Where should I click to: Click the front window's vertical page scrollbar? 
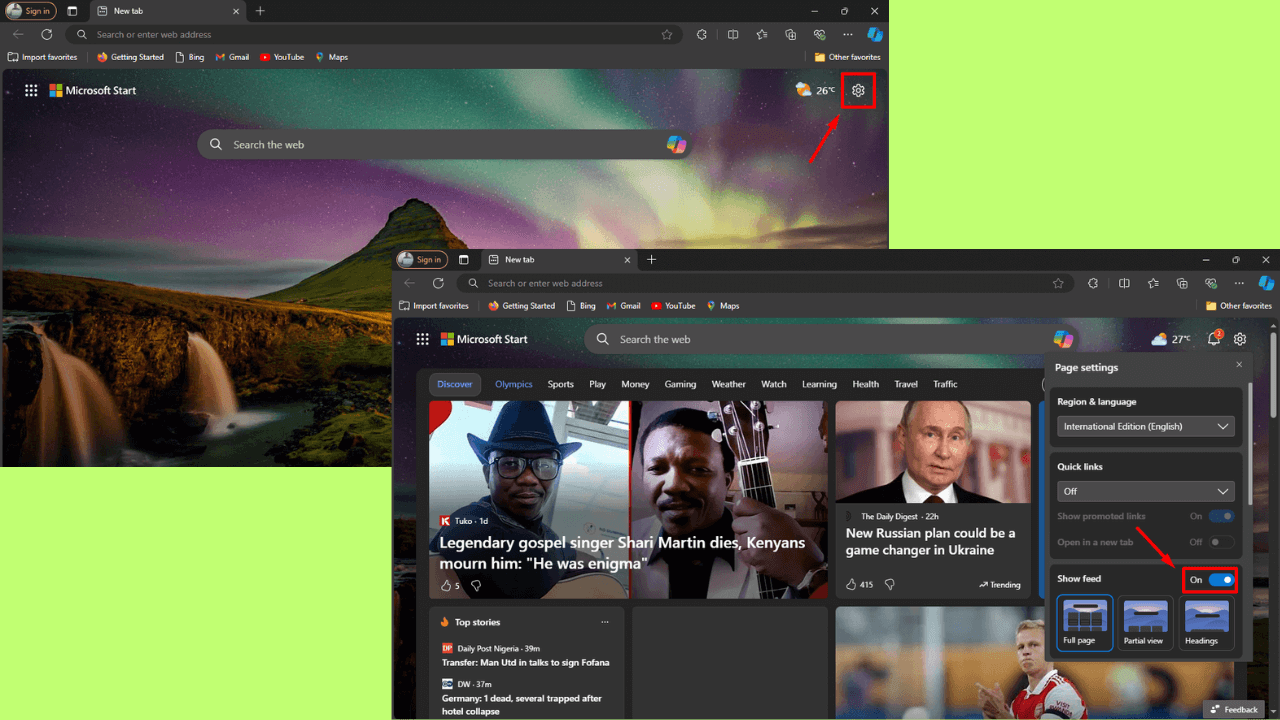click(1273, 374)
